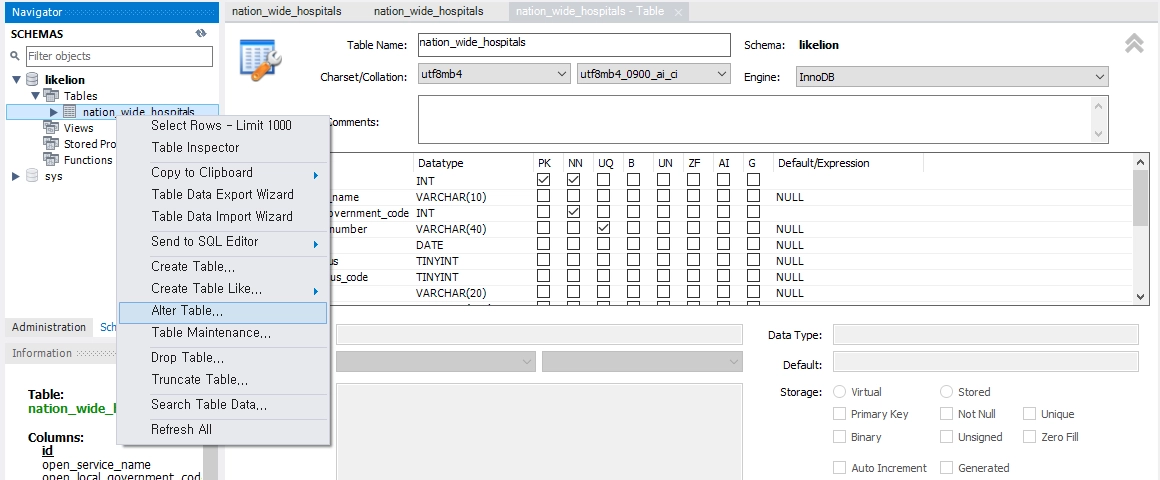Enable the Zero Fill checkbox
This screenshot has height=480, width=1160.
pyautogui.click(x=1029, y=437)
